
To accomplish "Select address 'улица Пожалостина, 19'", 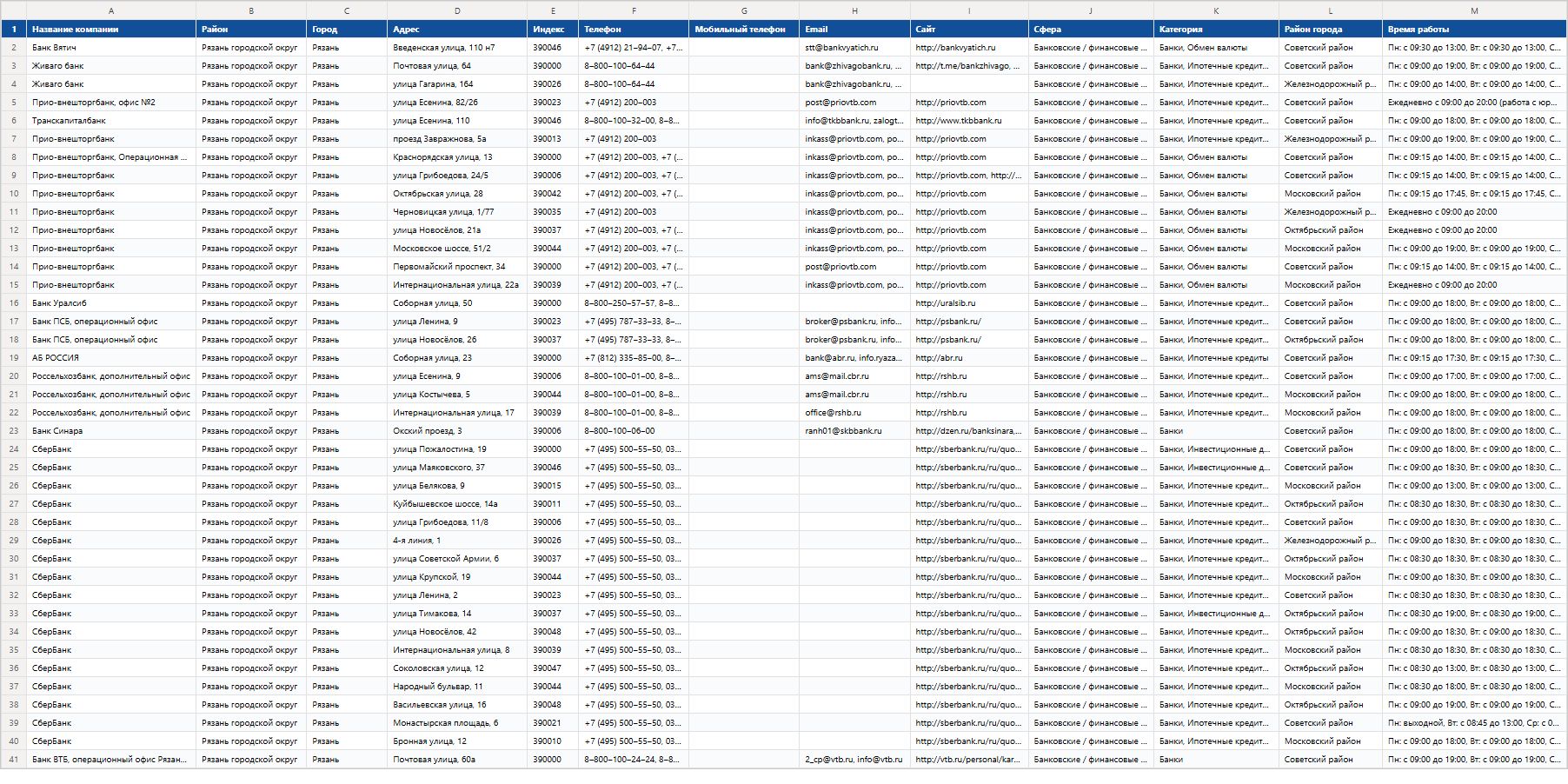I will (x=457, y=448).
